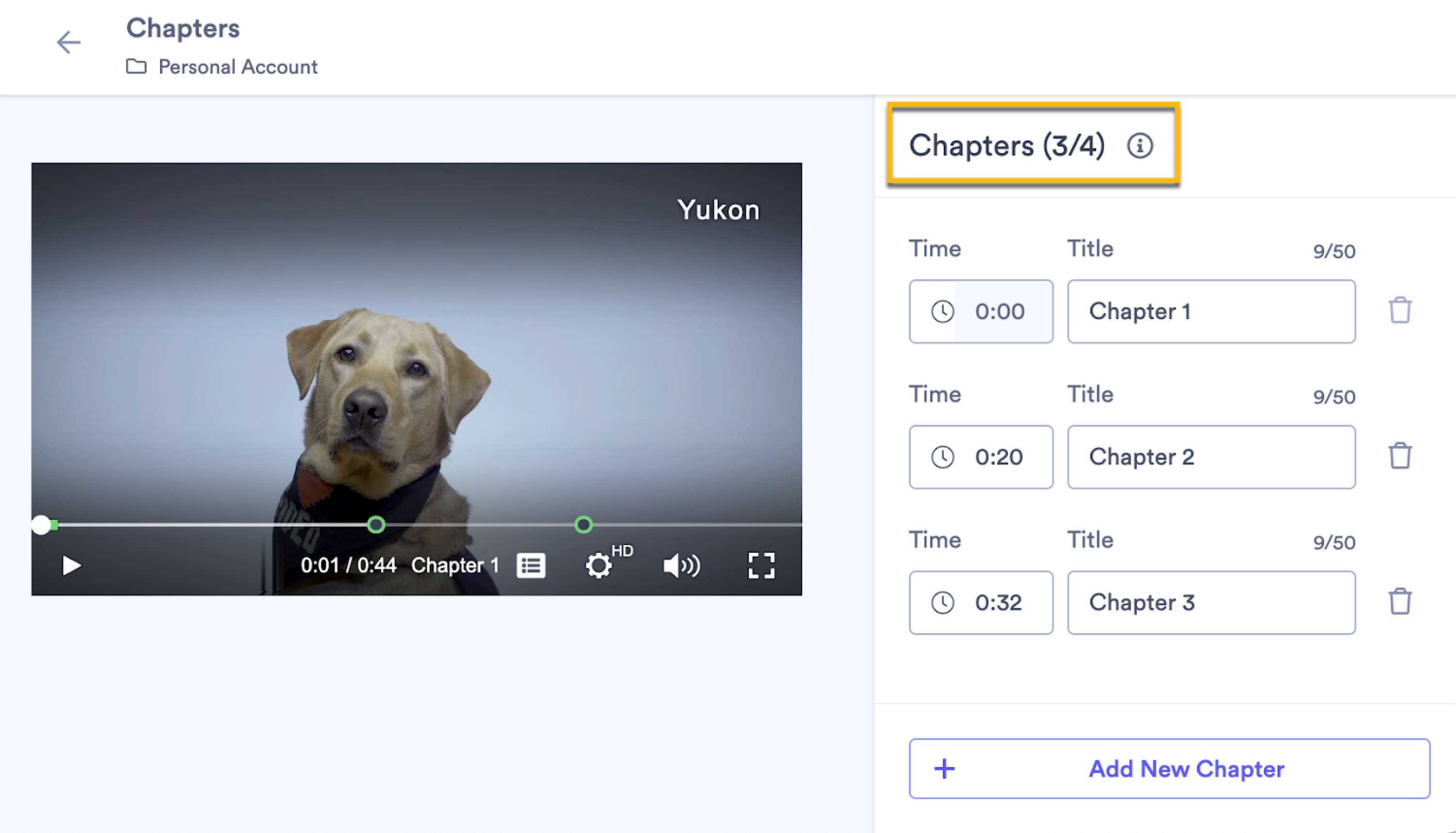Click the info icon beside Chapters (3/4)
This screenshot has height=833, width=1456.
(x=1140, y=145)
